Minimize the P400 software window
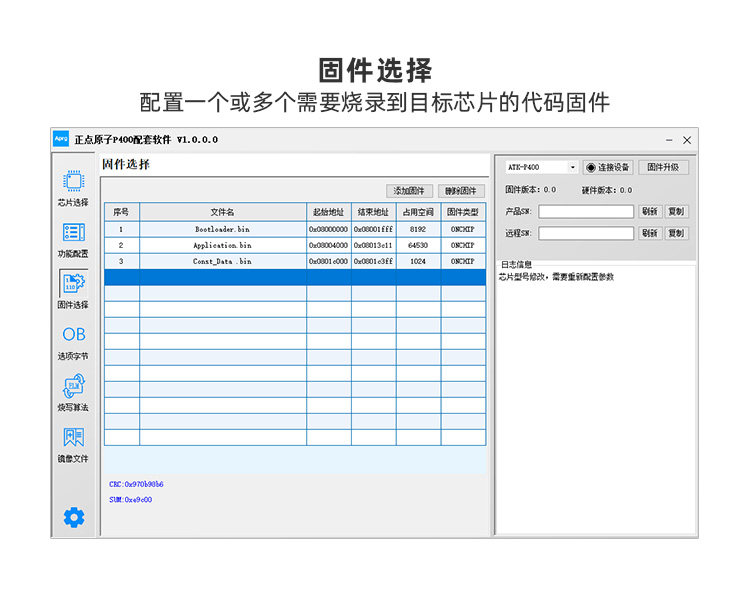The image size is (750, 598). coord(669,140)
